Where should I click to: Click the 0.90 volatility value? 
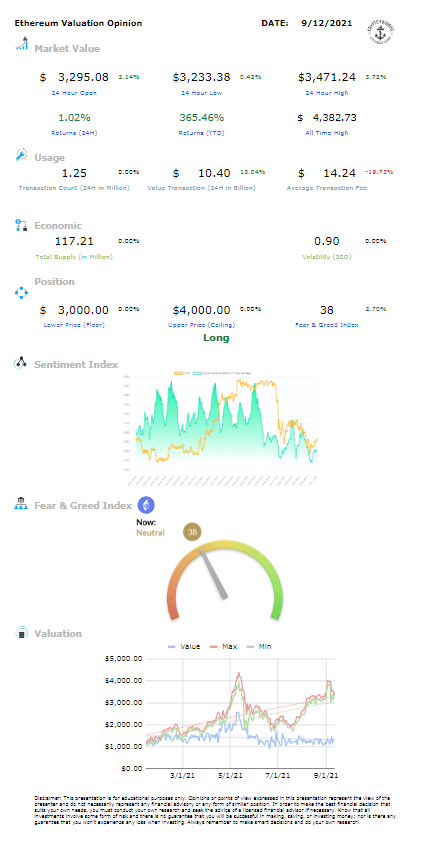[x=327, y=241]
